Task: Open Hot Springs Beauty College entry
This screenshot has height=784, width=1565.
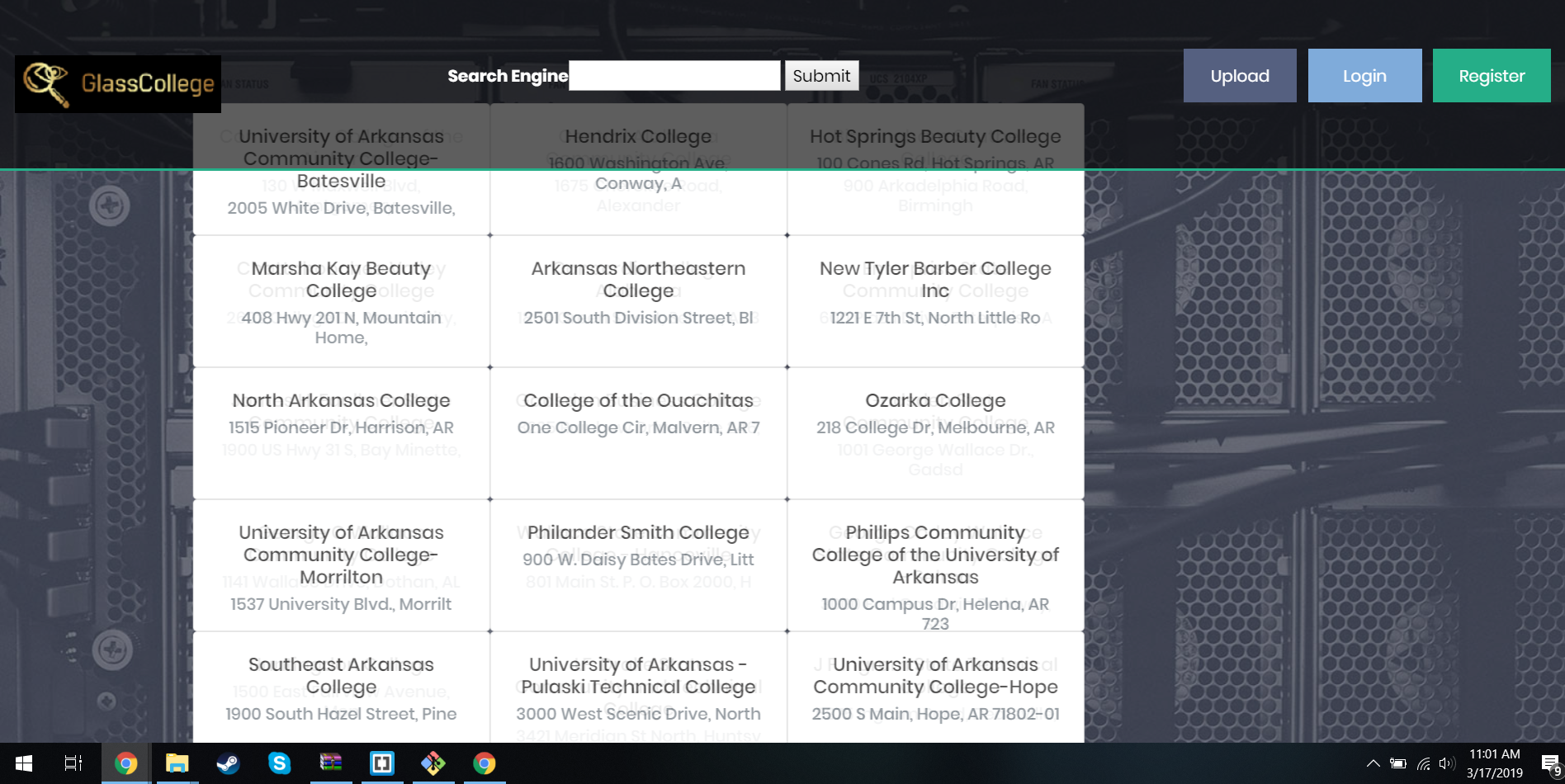Action: point(935,136)
